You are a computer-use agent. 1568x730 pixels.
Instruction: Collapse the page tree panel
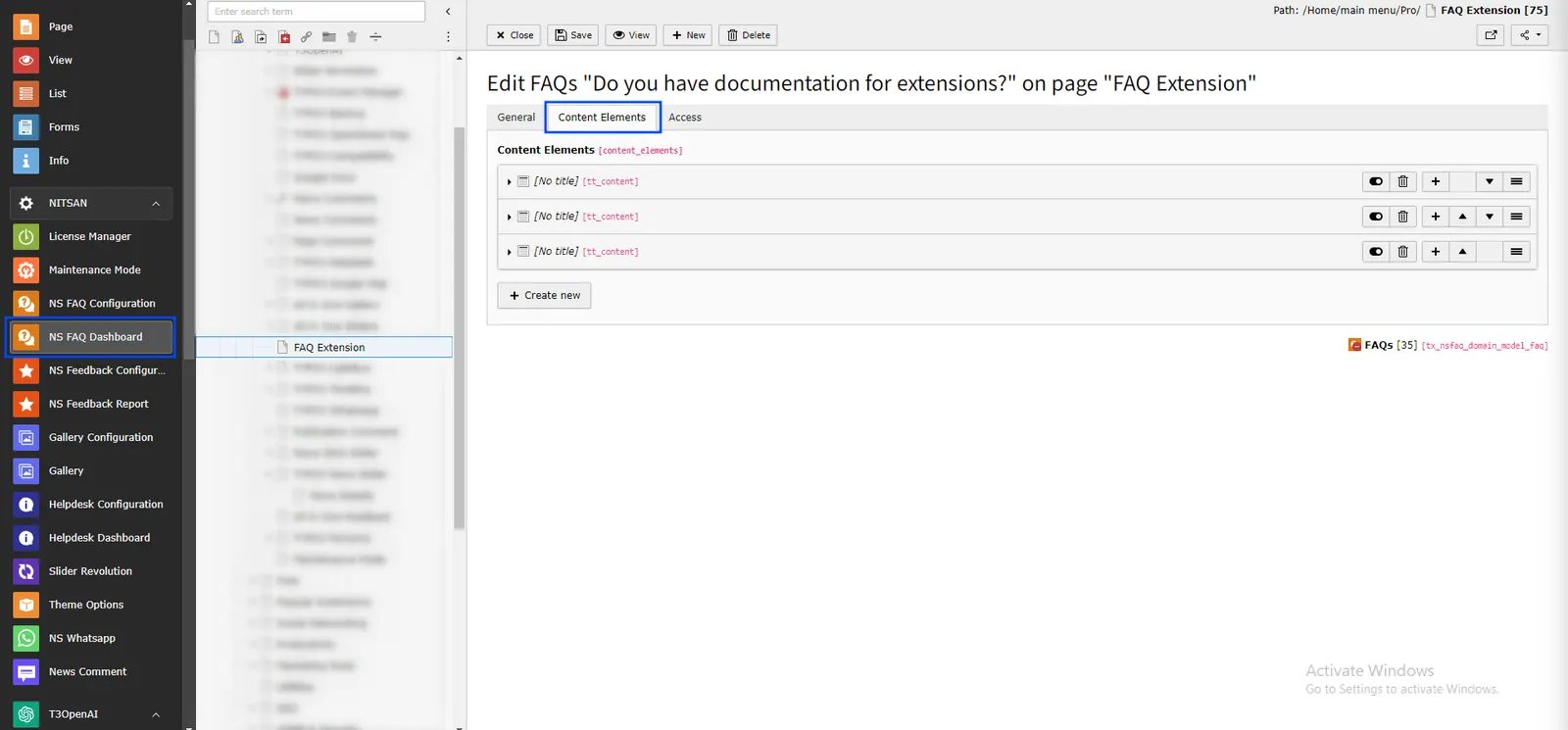(448, 12)
